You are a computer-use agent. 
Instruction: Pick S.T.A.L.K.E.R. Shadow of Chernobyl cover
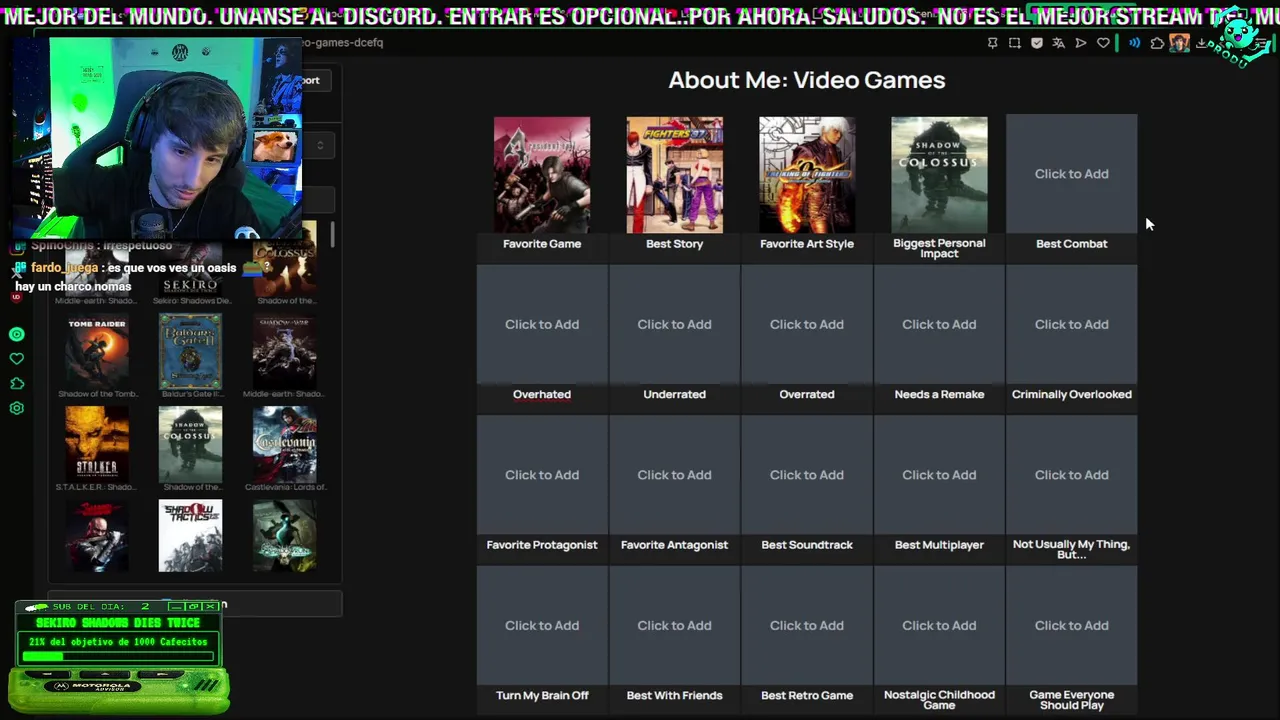pos(97,444)
